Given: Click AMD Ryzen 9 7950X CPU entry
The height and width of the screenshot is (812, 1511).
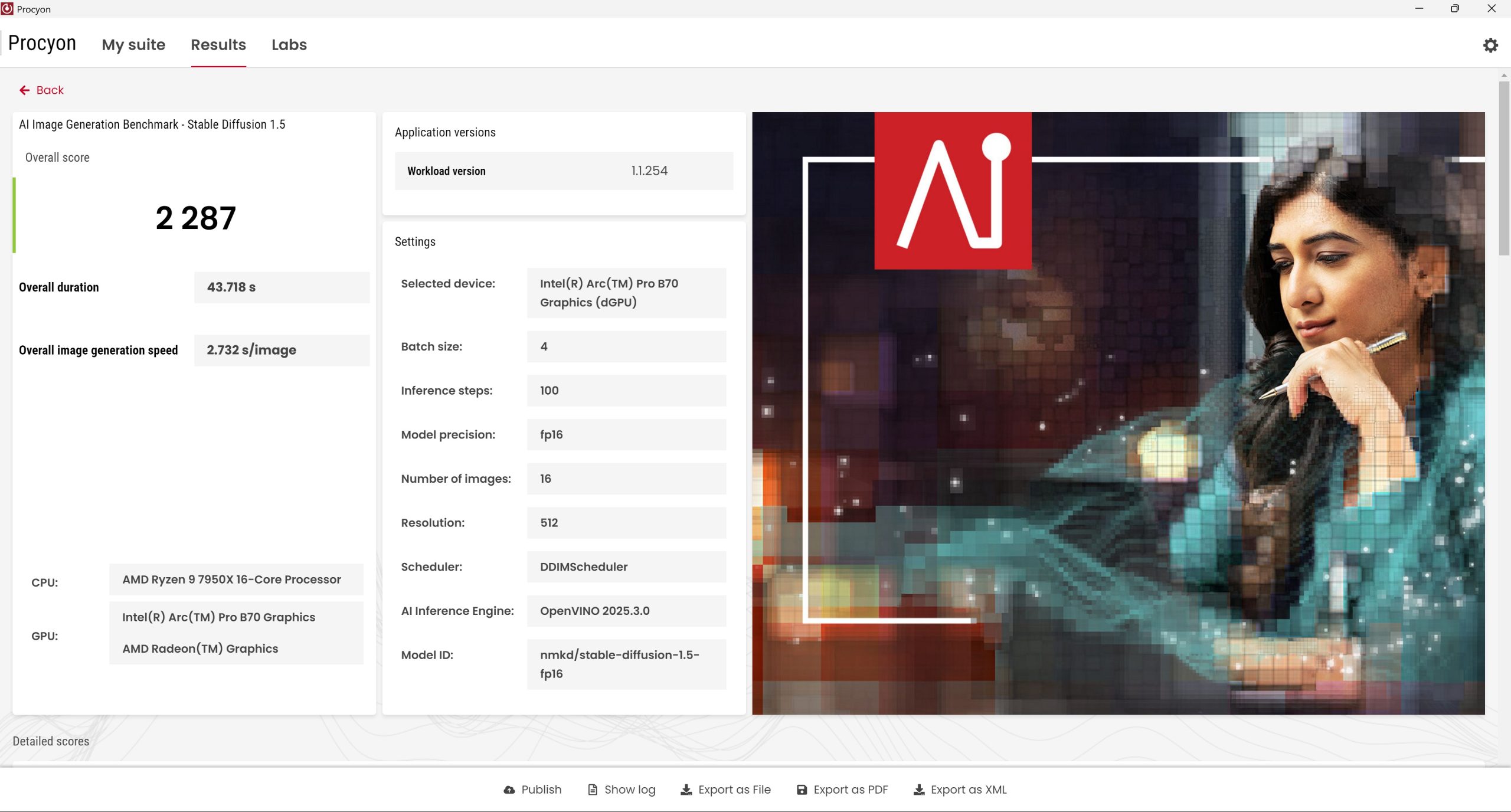Looking at the screenshot, I should pyautogui.click(x=236, y=579).
